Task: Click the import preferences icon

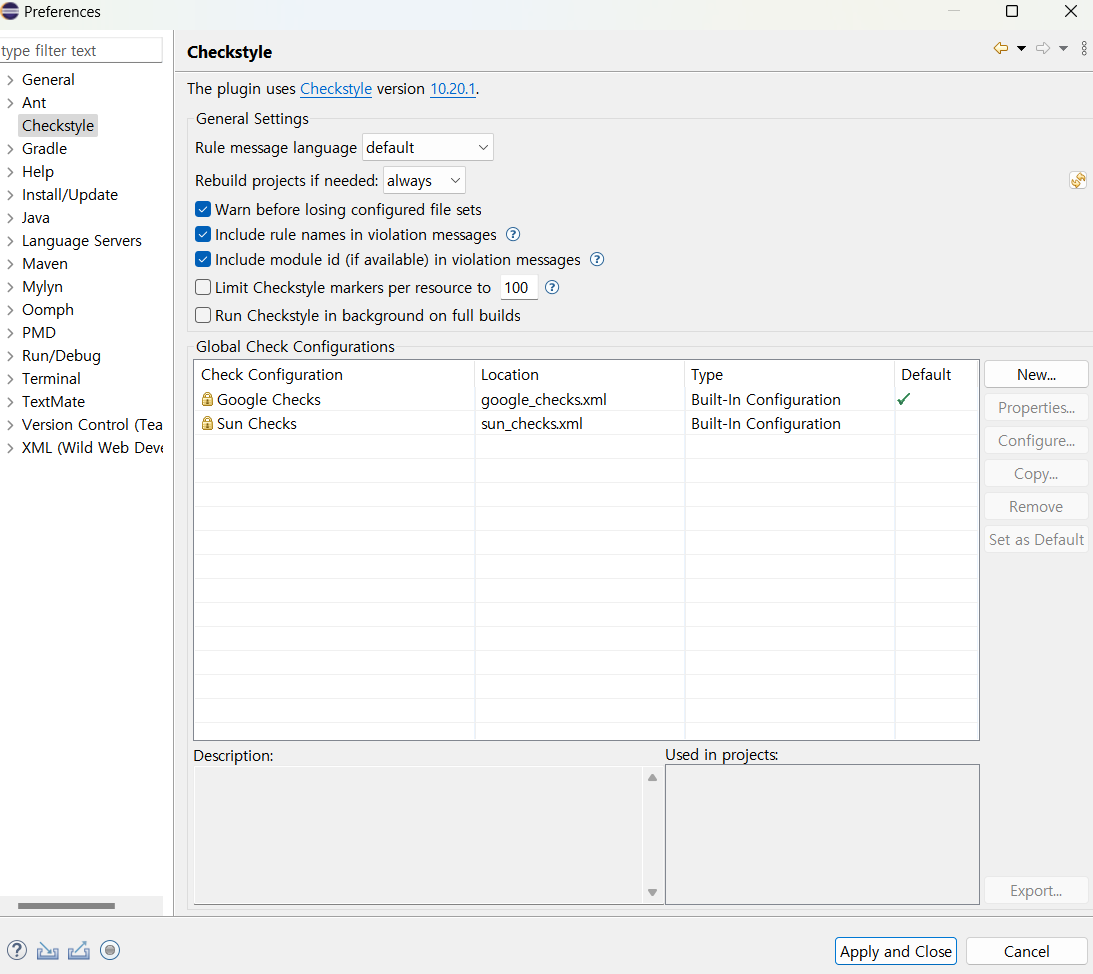Action: tap(47, 950)
